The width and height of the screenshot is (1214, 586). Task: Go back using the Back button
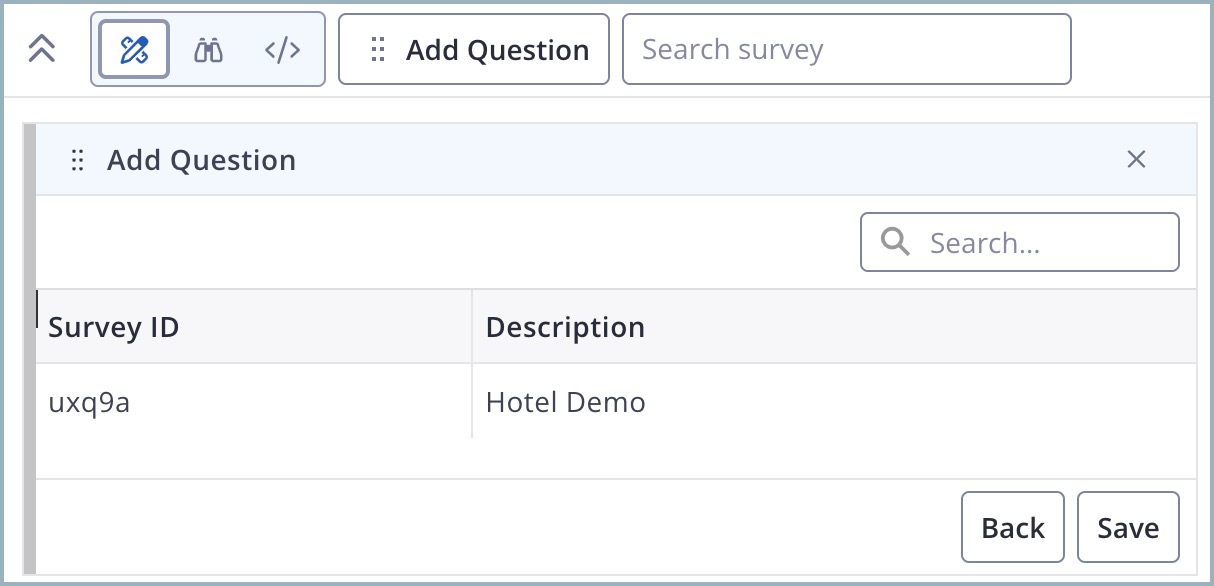[x=1012, y=526]
